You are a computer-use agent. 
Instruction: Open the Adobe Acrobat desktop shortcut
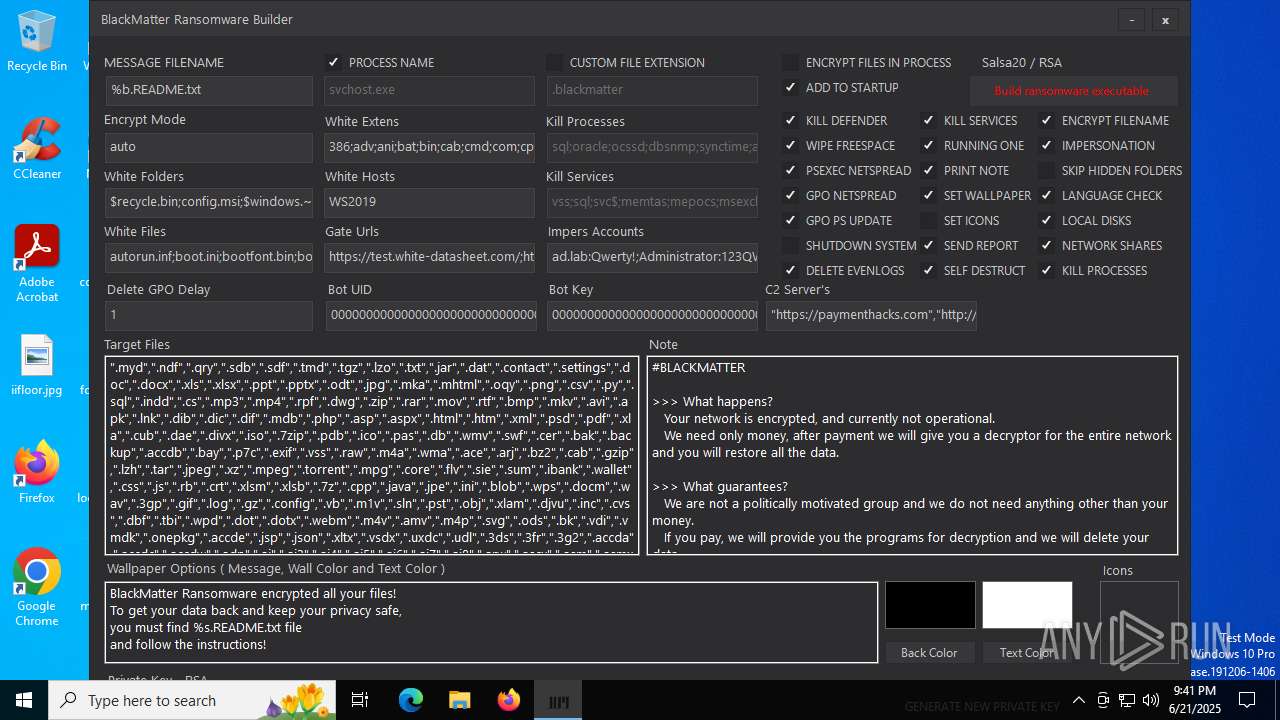click(x=37, y=264)
